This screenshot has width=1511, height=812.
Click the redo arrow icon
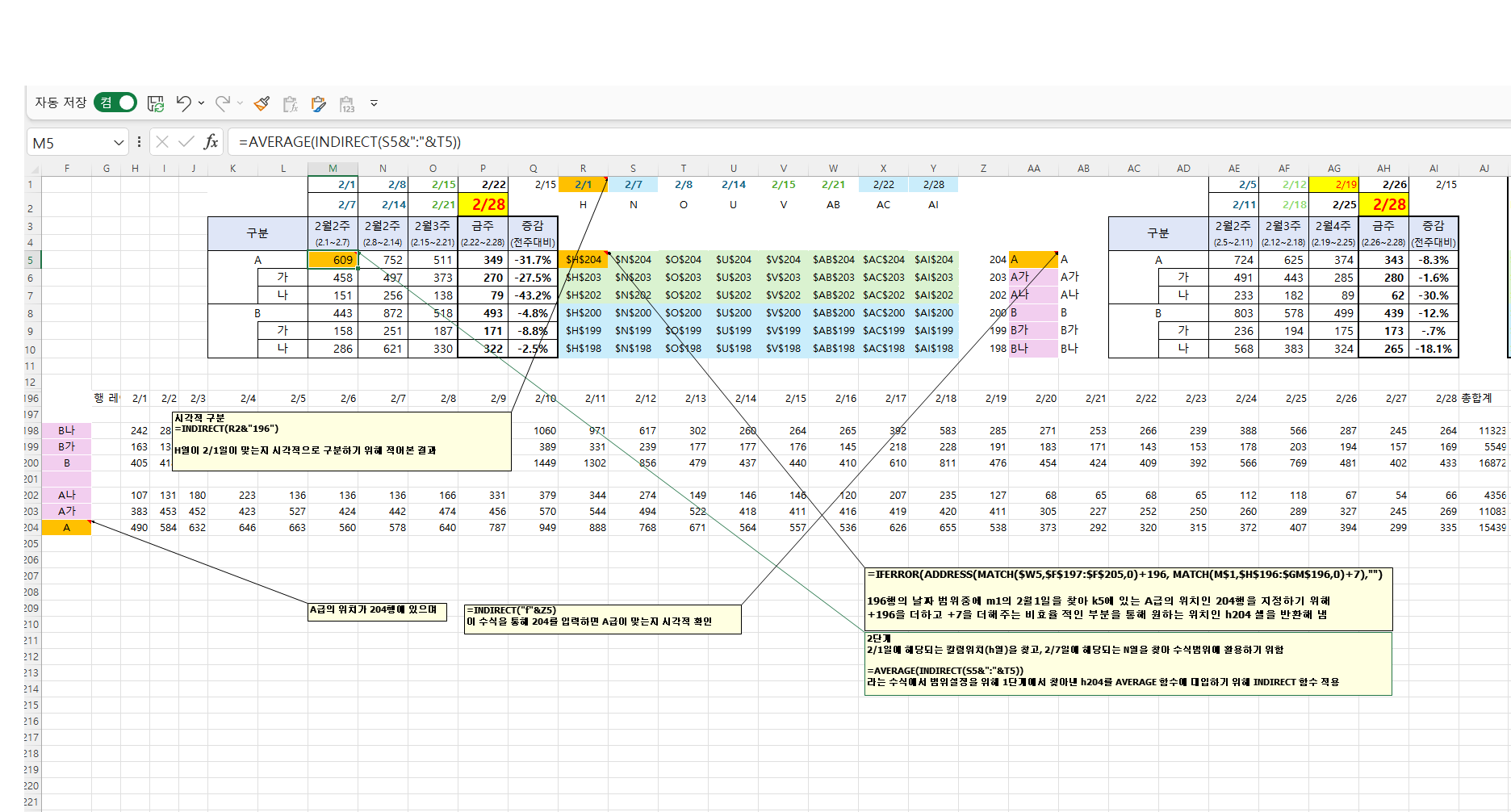pyautogui.click(x=222, y=103)
